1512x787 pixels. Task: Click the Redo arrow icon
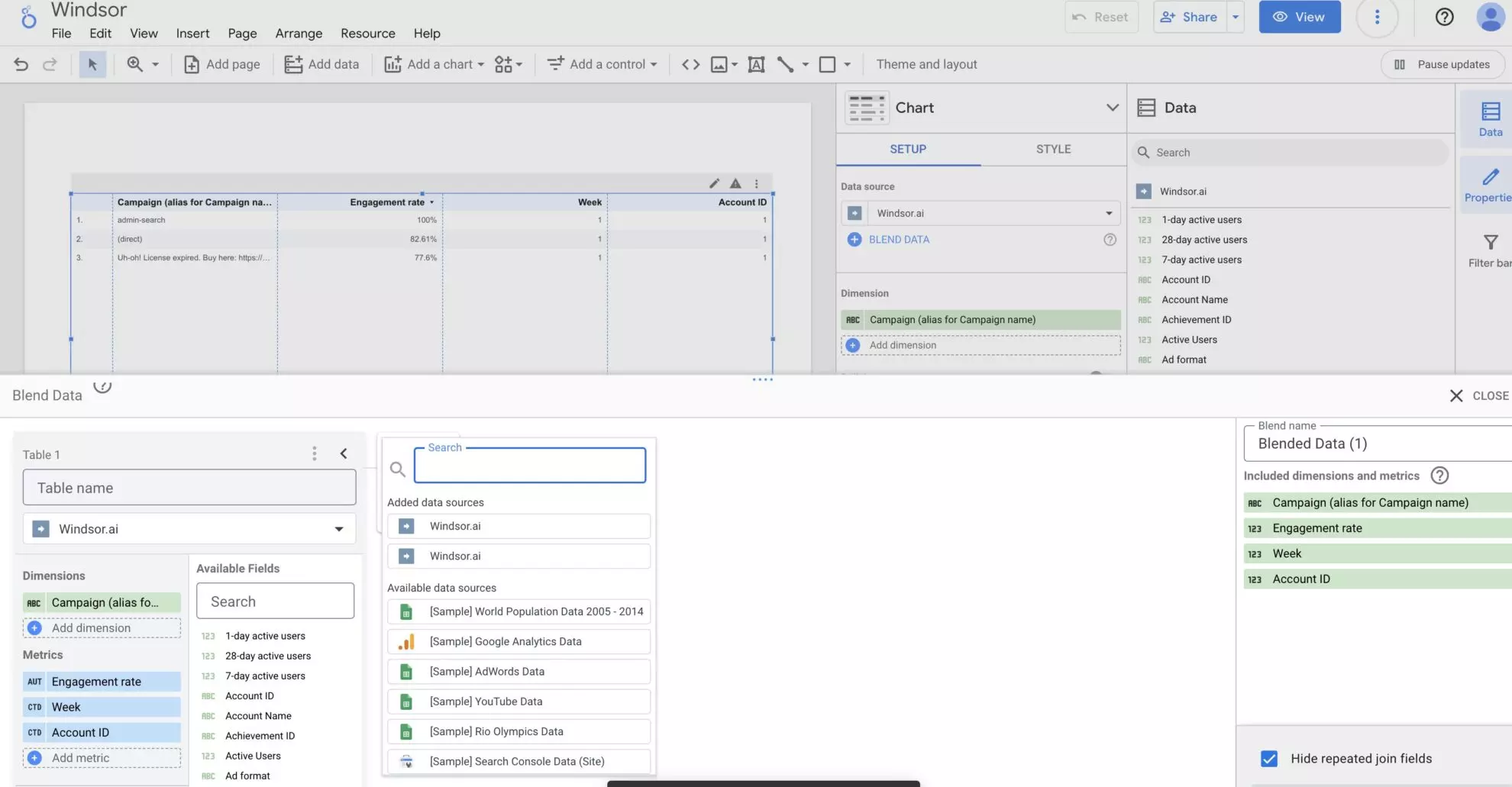(50, 64)
